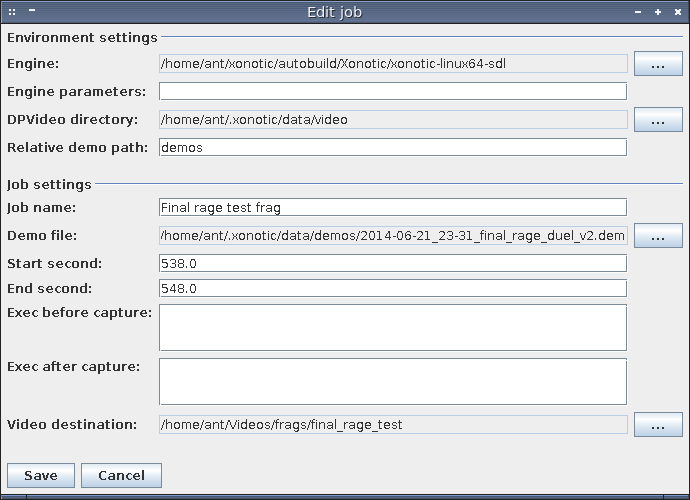
Task: Browse for a Demo file
Action: [658, 236]
